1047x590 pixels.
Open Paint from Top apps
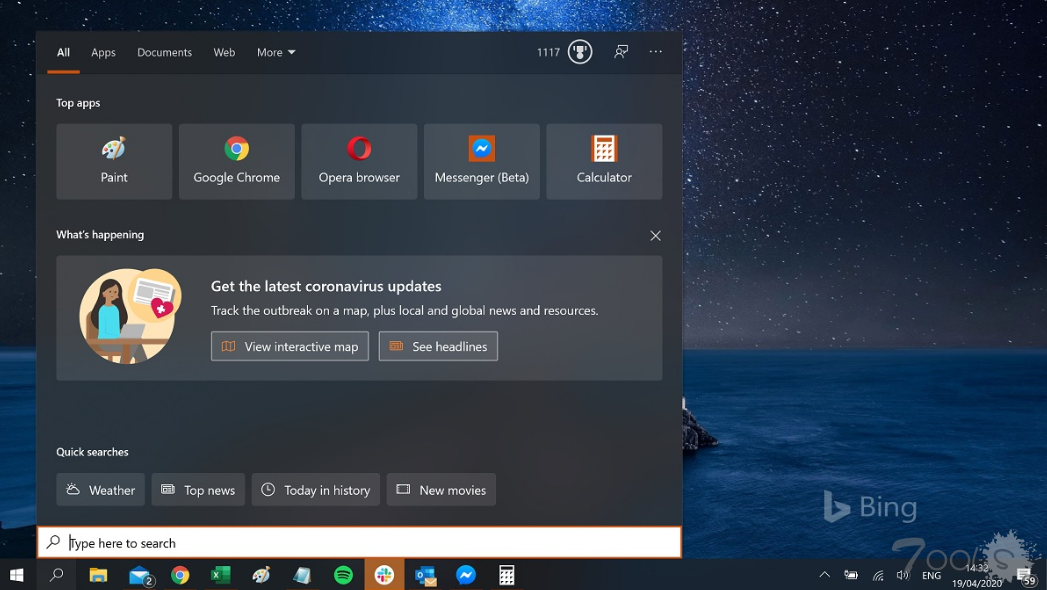click(113, 161)
